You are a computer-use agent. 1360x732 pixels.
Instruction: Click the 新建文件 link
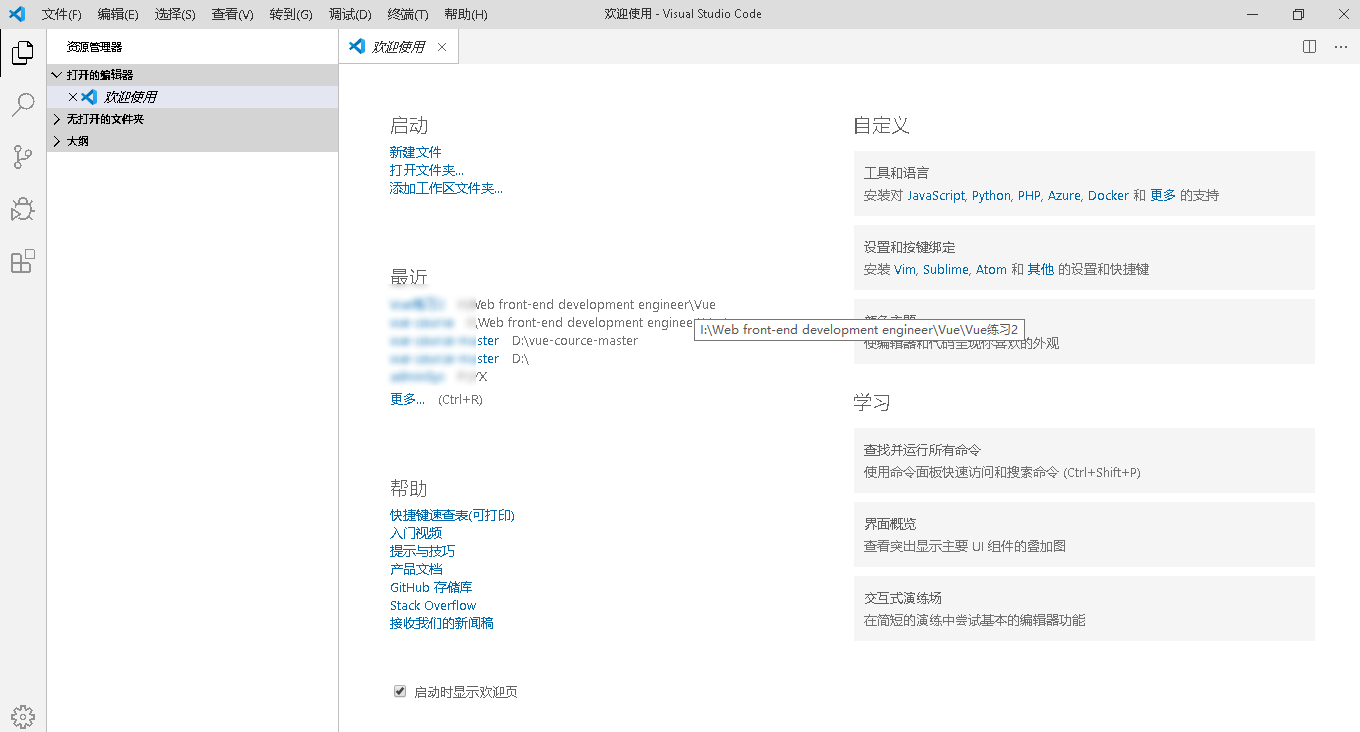coord(415,152)
